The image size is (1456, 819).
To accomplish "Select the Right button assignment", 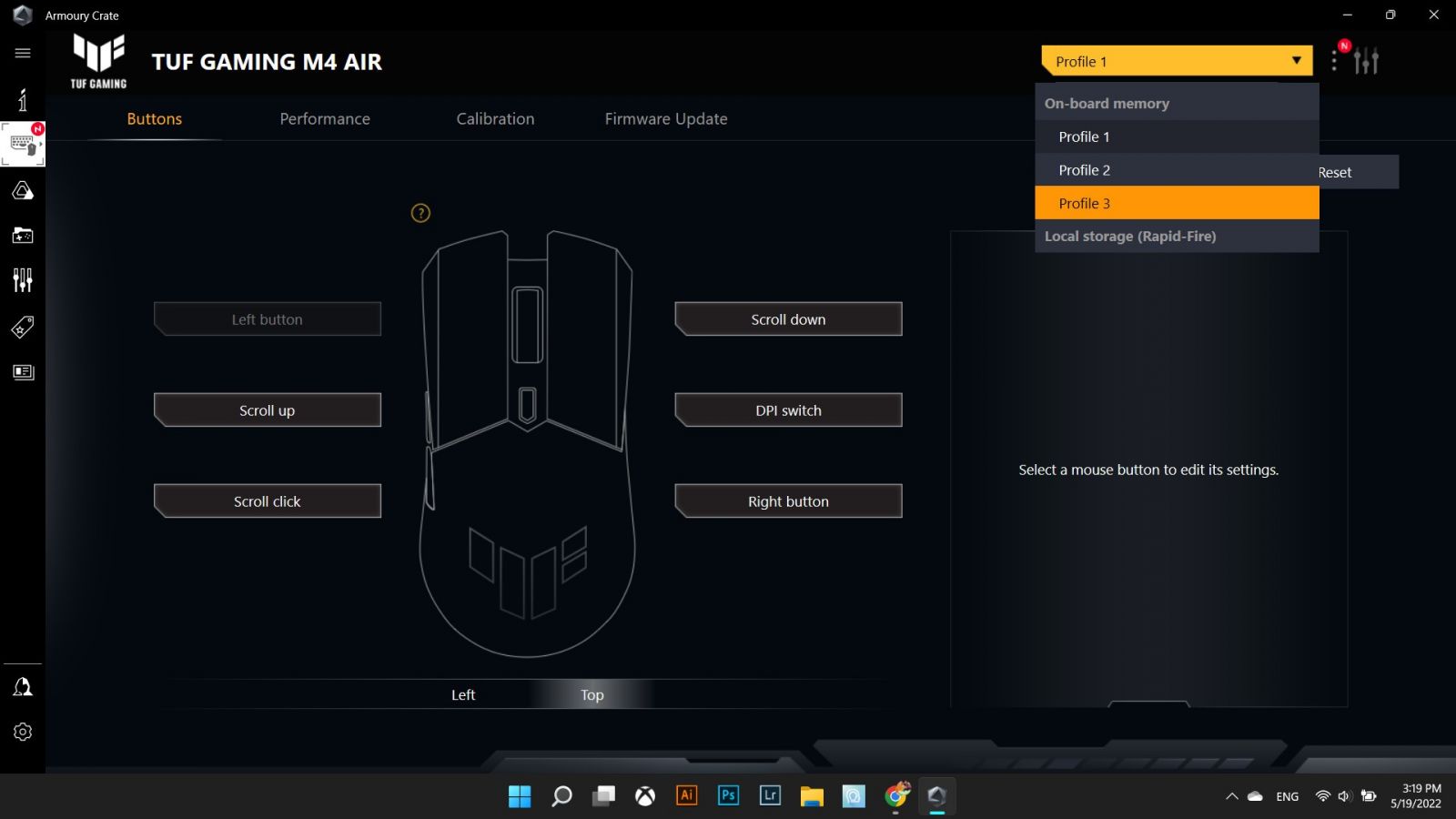I will pyautogui.click(x=788, y=501).
